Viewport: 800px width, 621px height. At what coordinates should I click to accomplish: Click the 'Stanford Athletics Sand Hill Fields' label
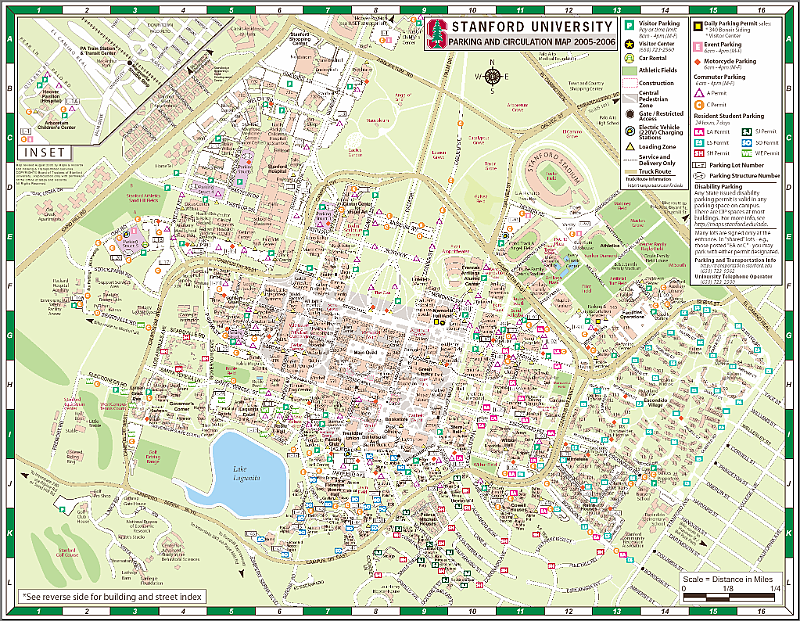143,198
